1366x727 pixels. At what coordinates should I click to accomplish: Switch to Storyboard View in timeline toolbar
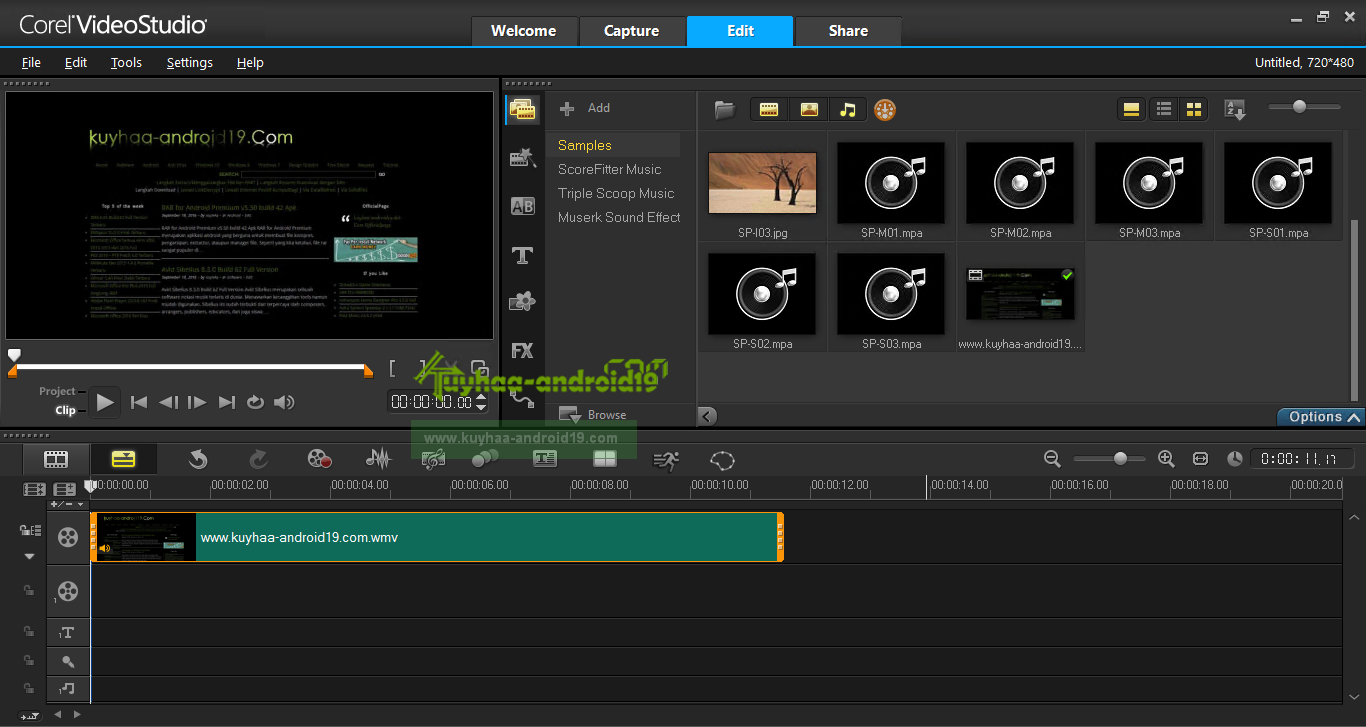tap(56, 459)
